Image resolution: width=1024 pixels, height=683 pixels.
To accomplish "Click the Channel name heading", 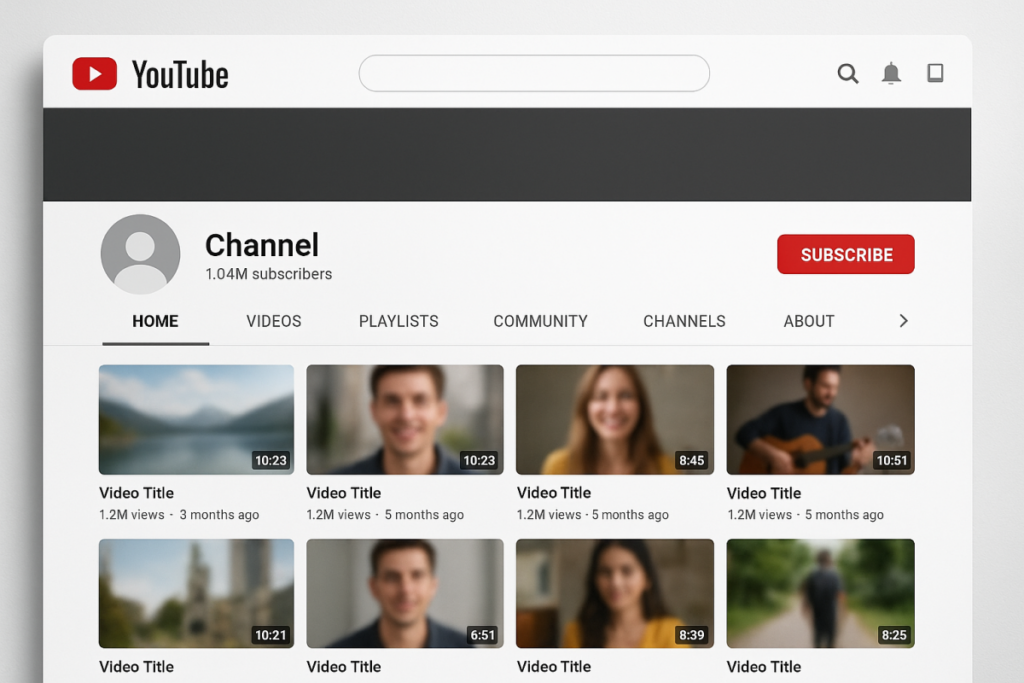I will (262, 246).
